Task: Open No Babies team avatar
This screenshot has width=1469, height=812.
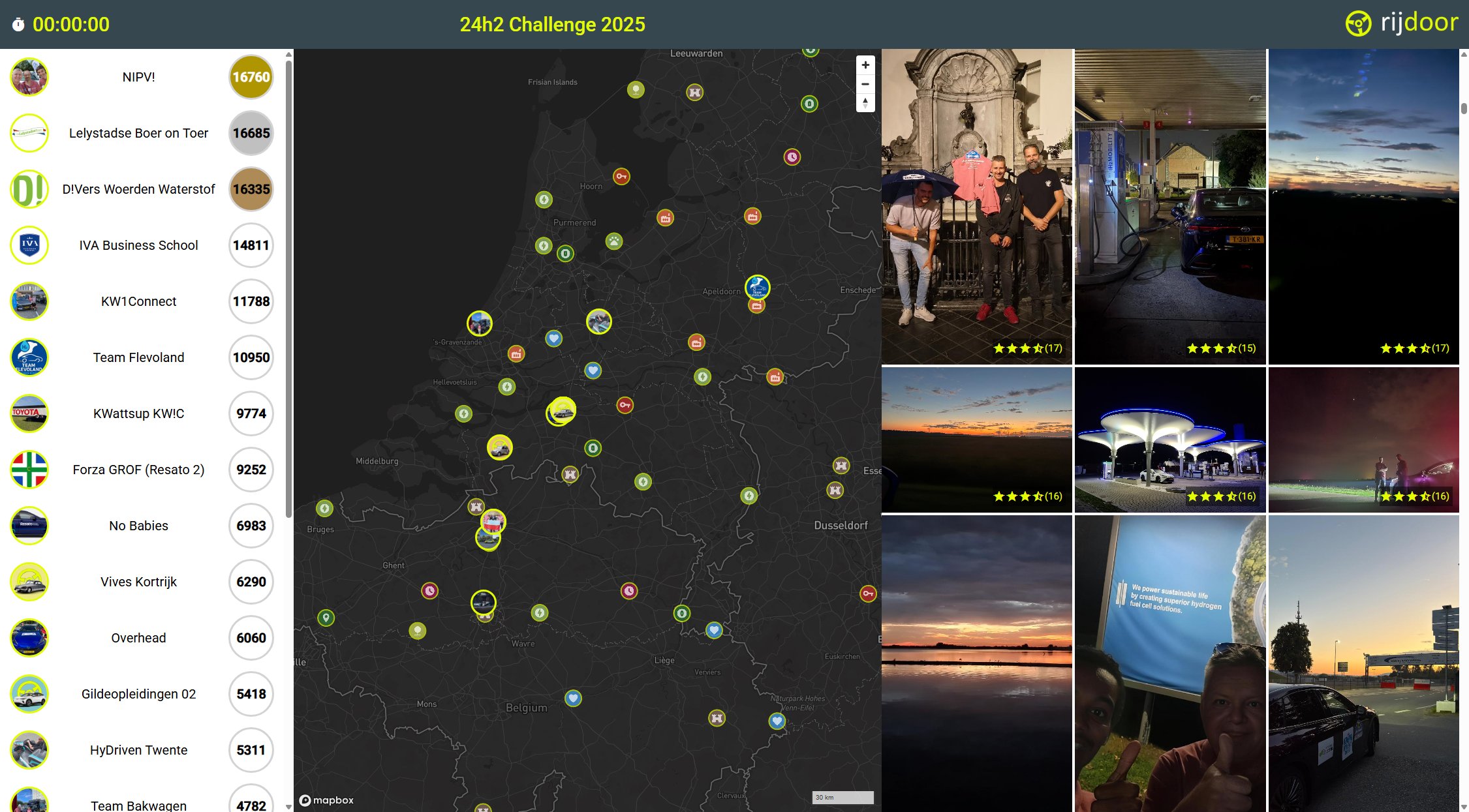Action: tap(29, 526)
